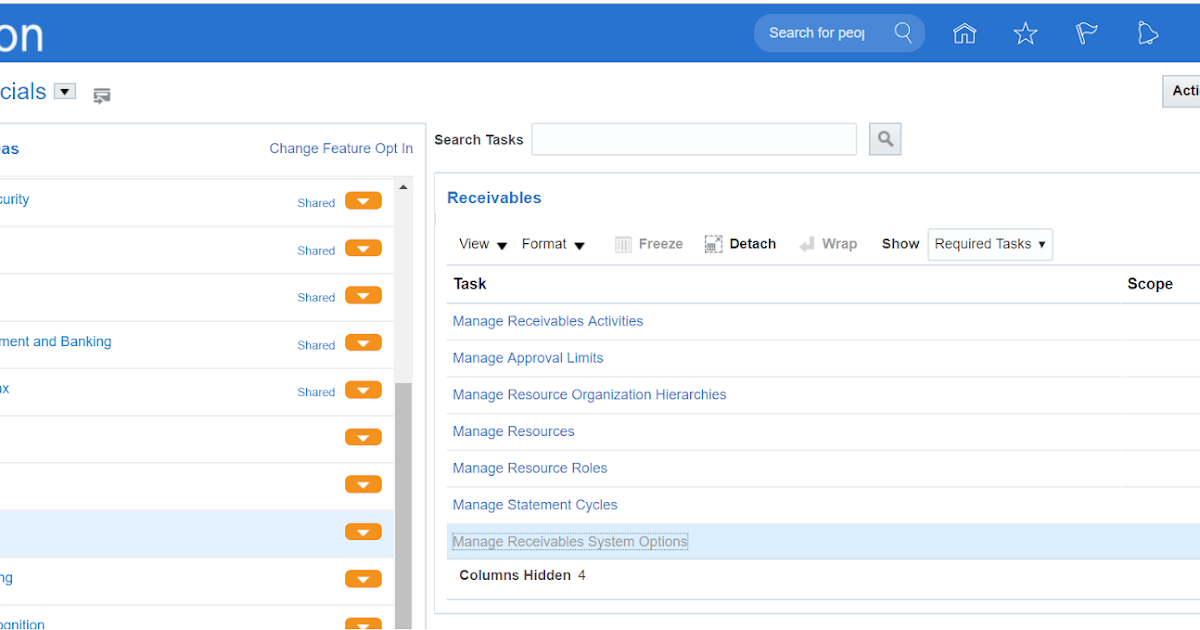Open the Format menu
The image size is (1200, 630).
tap(553, 243)
